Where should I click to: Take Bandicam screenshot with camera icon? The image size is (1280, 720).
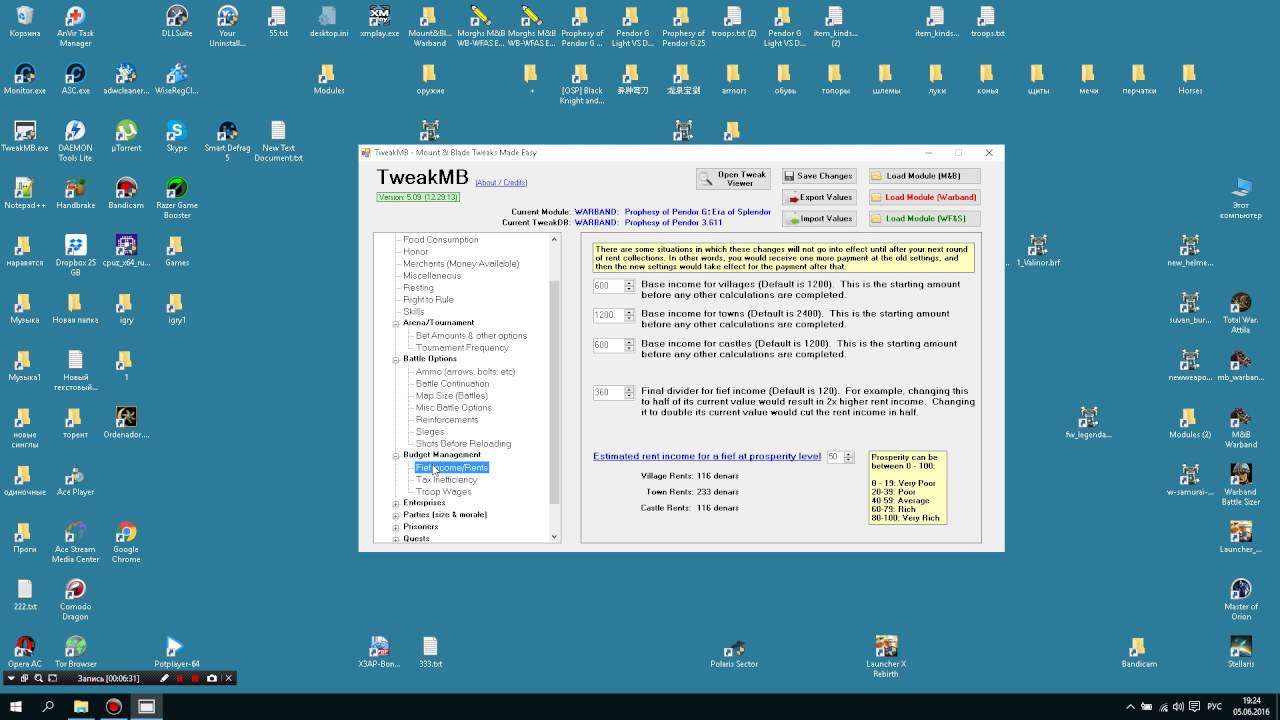(x=211, y=678)
